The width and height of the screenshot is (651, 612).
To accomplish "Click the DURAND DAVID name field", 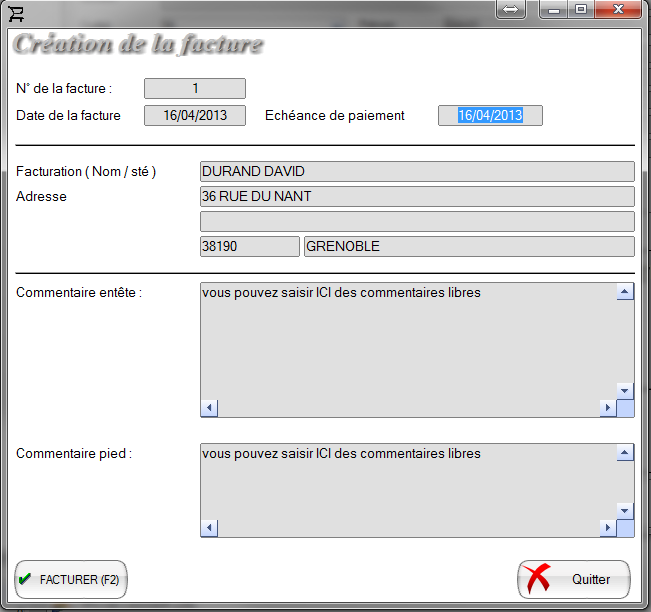I will point(417,171).
